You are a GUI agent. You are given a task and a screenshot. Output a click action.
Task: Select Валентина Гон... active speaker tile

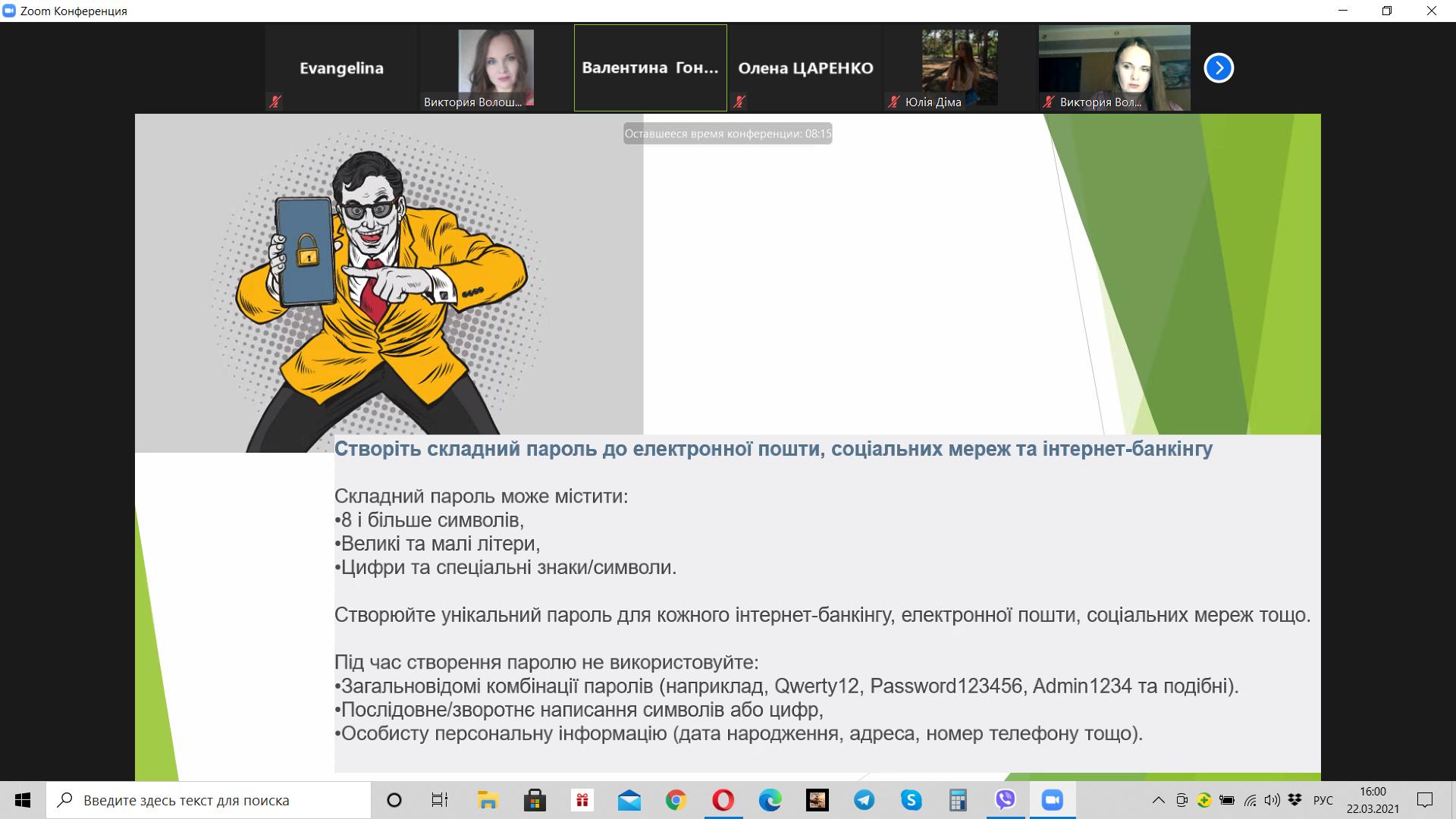click(650, 68)
